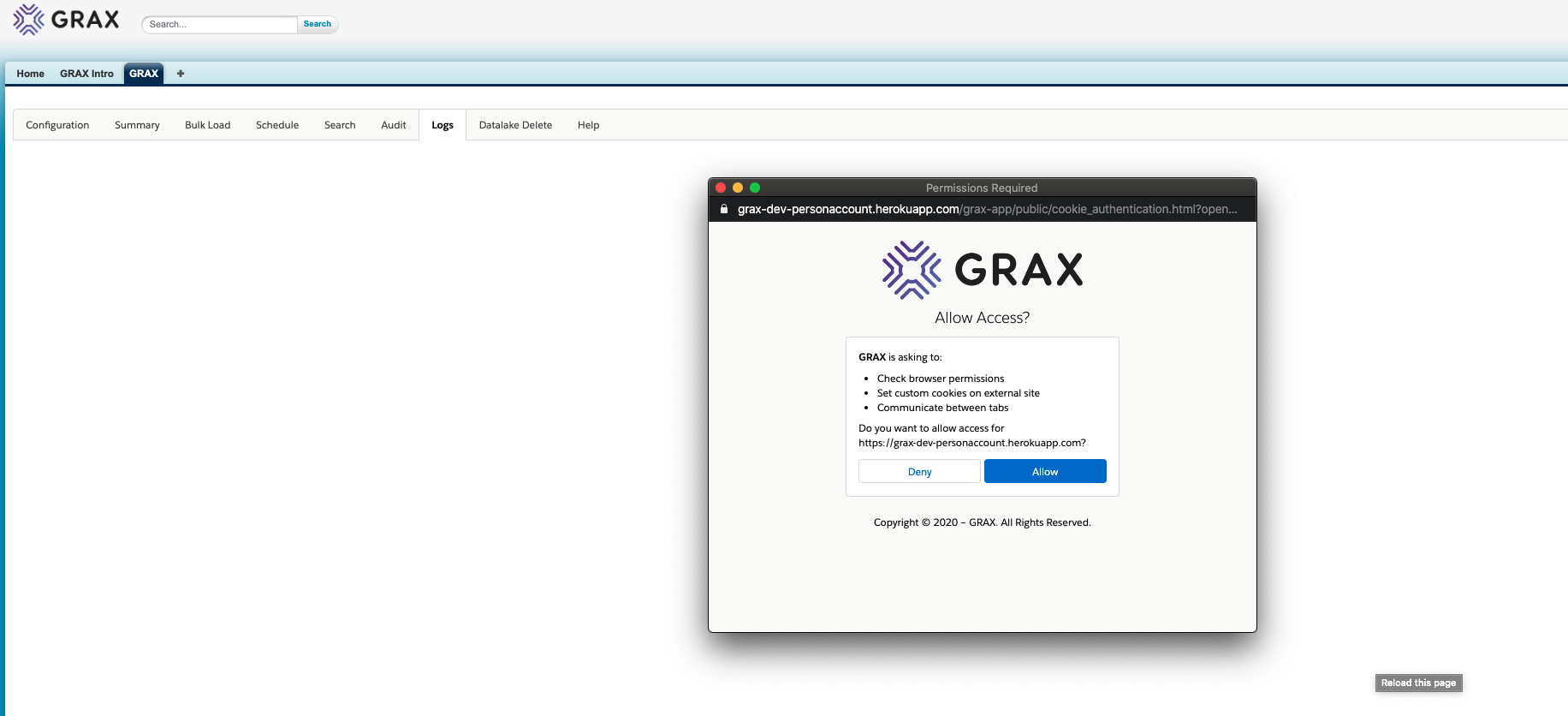Click the lock icon in popup address bar

(724, 209)
